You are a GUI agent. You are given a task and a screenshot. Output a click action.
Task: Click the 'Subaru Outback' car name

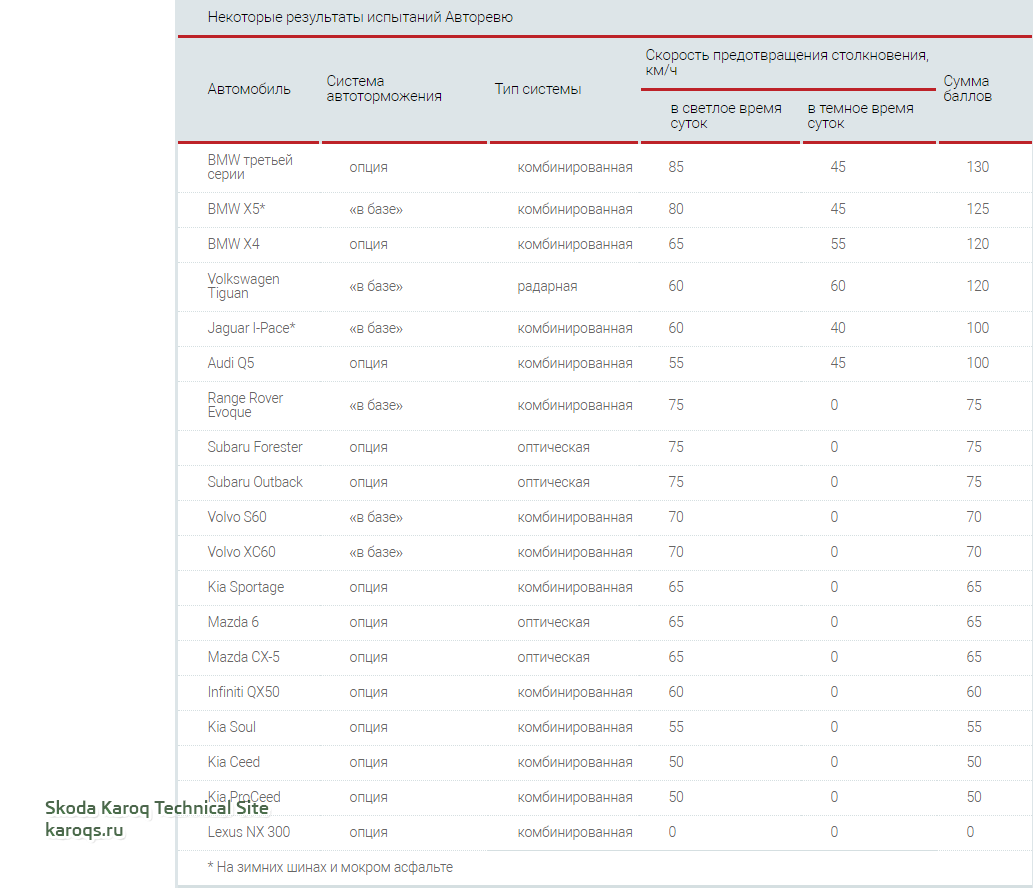tap(255, 482)
